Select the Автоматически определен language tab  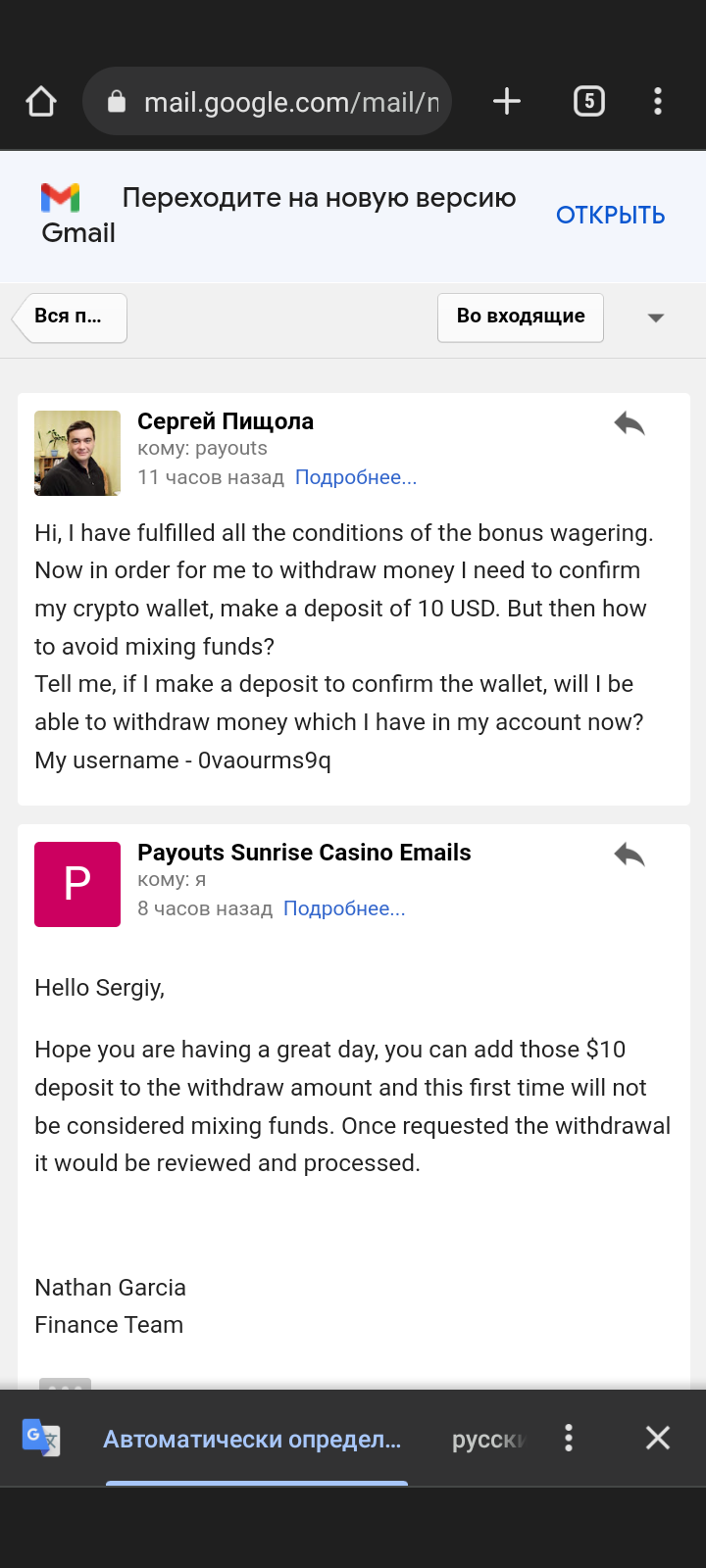pos(252,1439)
